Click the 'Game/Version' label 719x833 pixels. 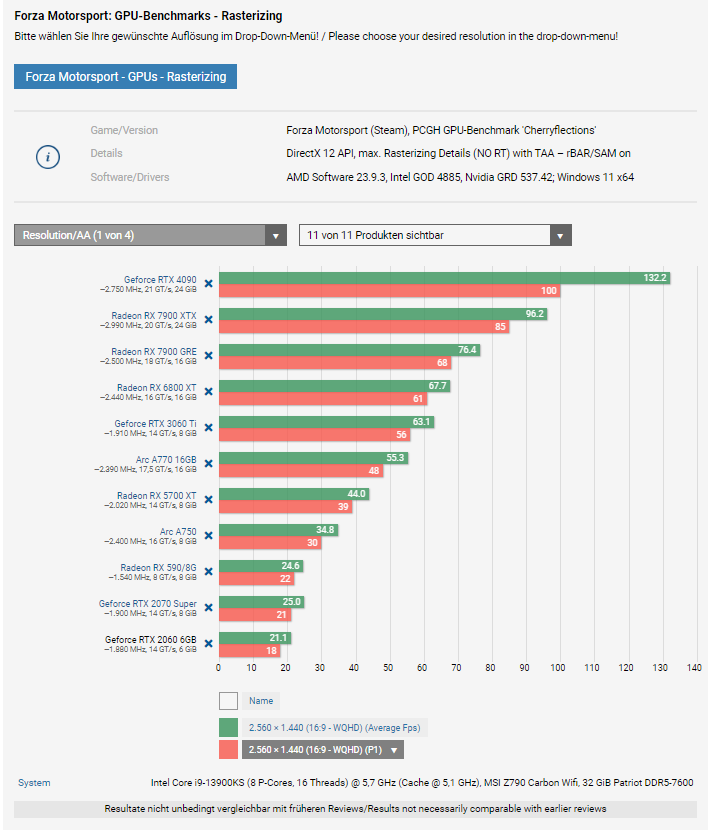tap(124, 130)
